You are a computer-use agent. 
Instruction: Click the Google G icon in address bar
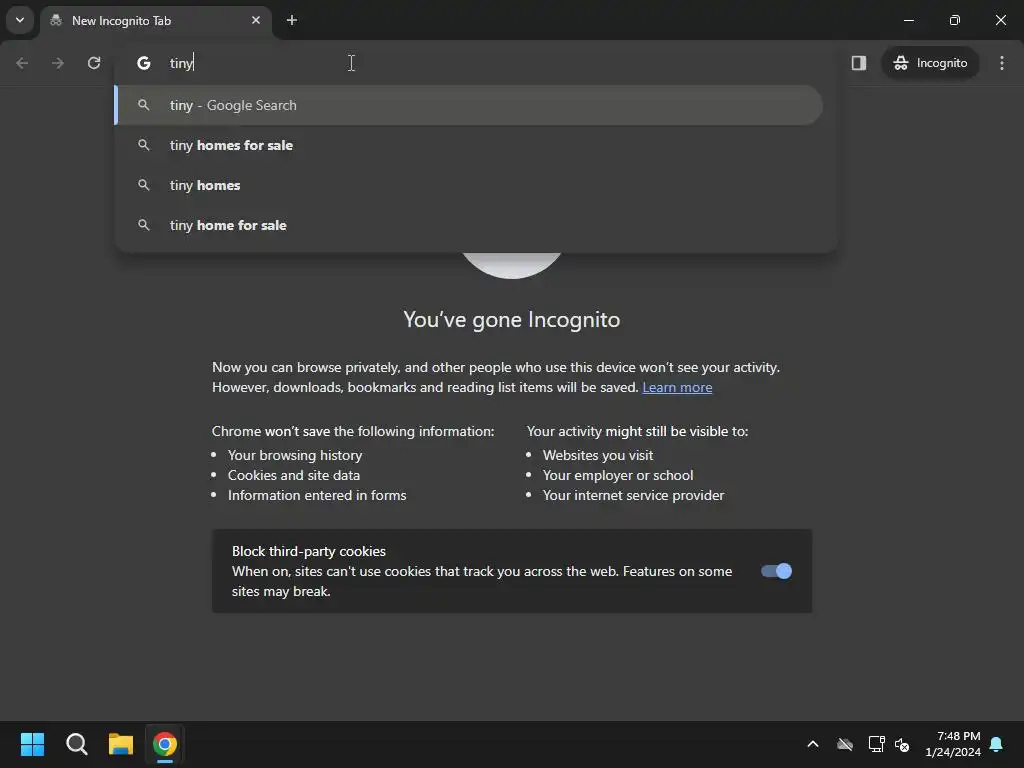pyautogui.click(x=144, y=63)
